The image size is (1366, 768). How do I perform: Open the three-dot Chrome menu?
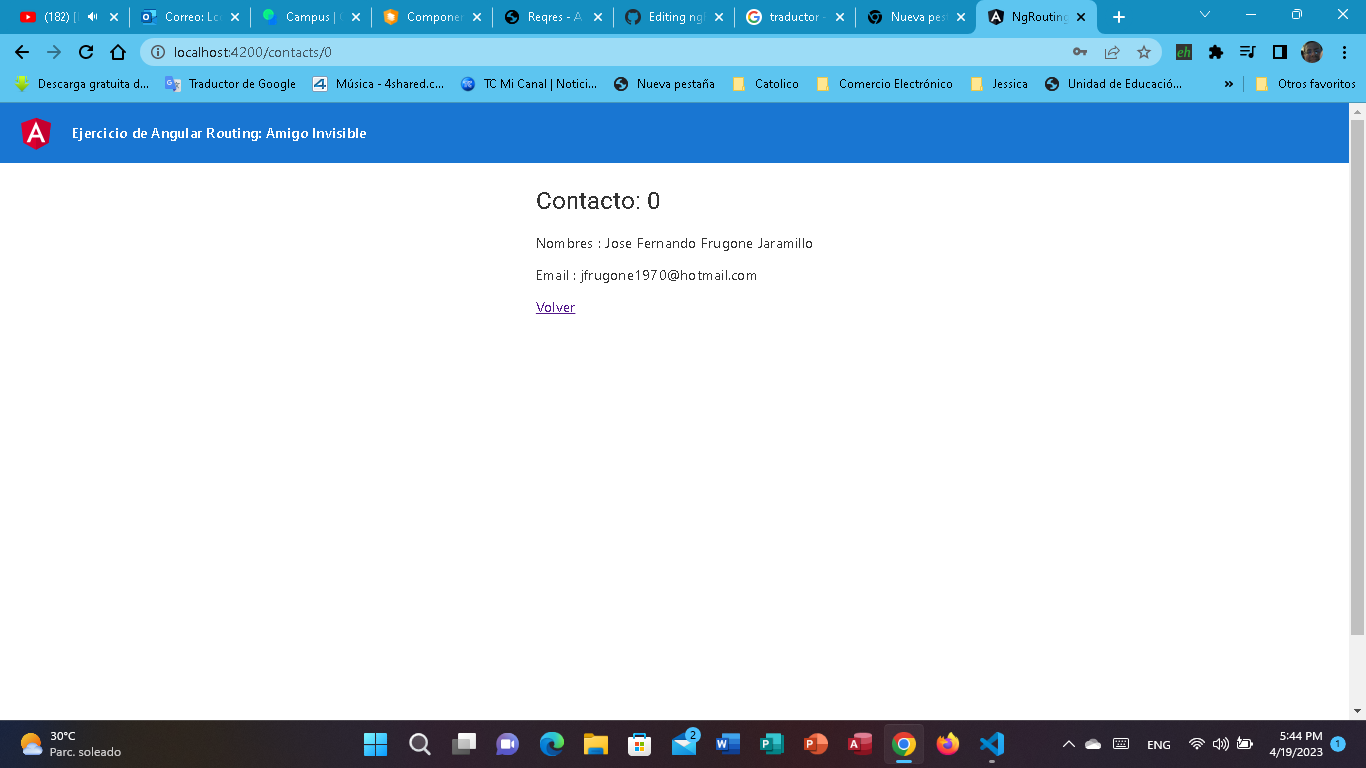click(x=1345, y=52)
